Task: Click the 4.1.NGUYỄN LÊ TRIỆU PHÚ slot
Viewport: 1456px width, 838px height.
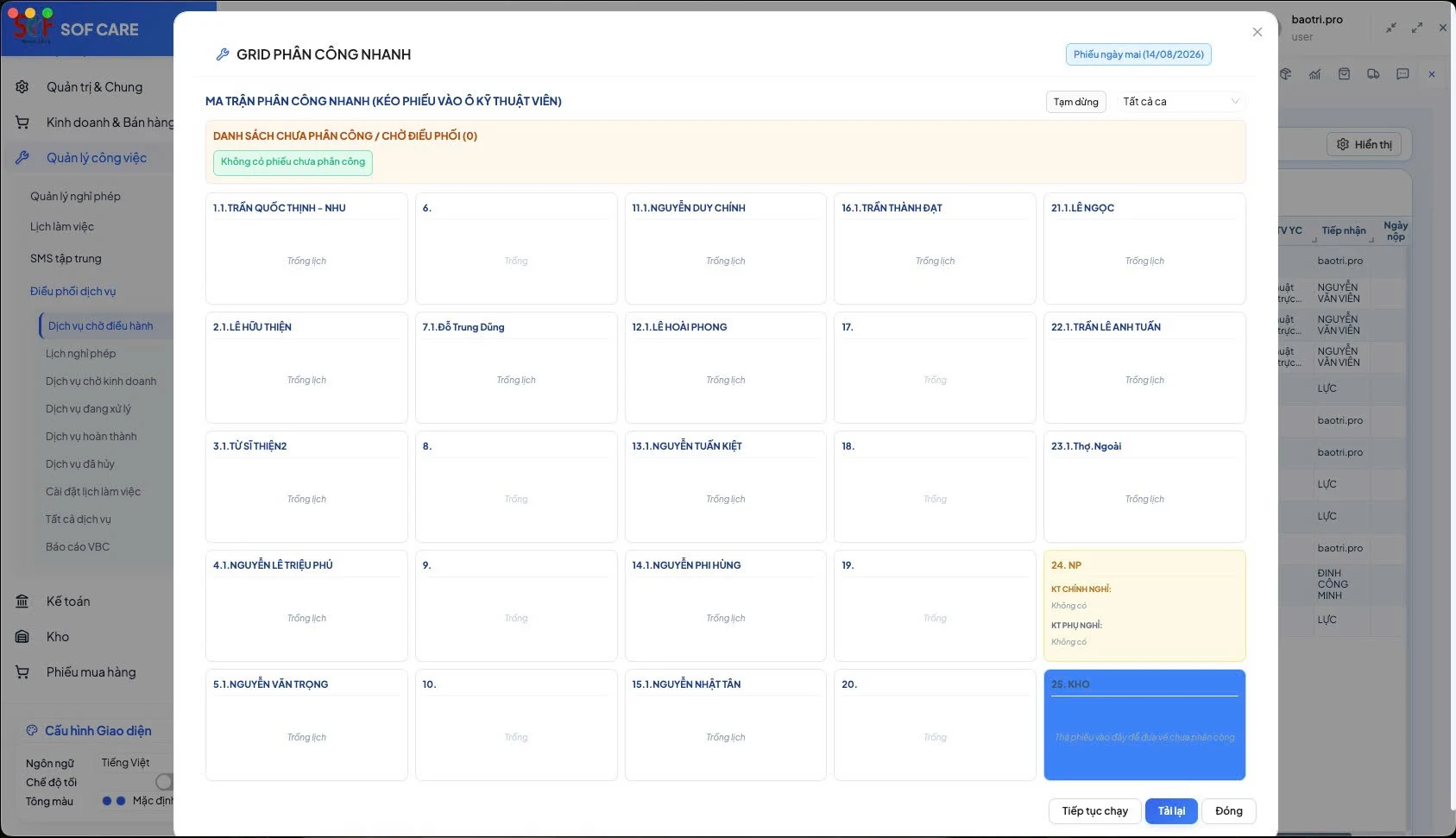Action: click(306, 606)
